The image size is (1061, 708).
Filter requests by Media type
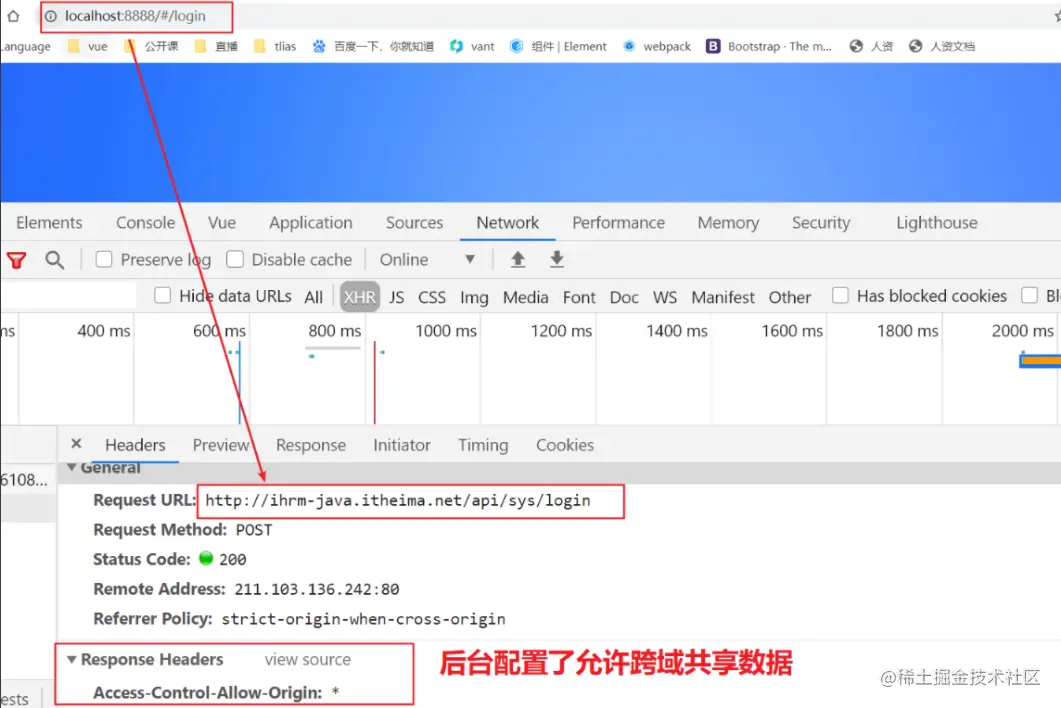point(526,297)
